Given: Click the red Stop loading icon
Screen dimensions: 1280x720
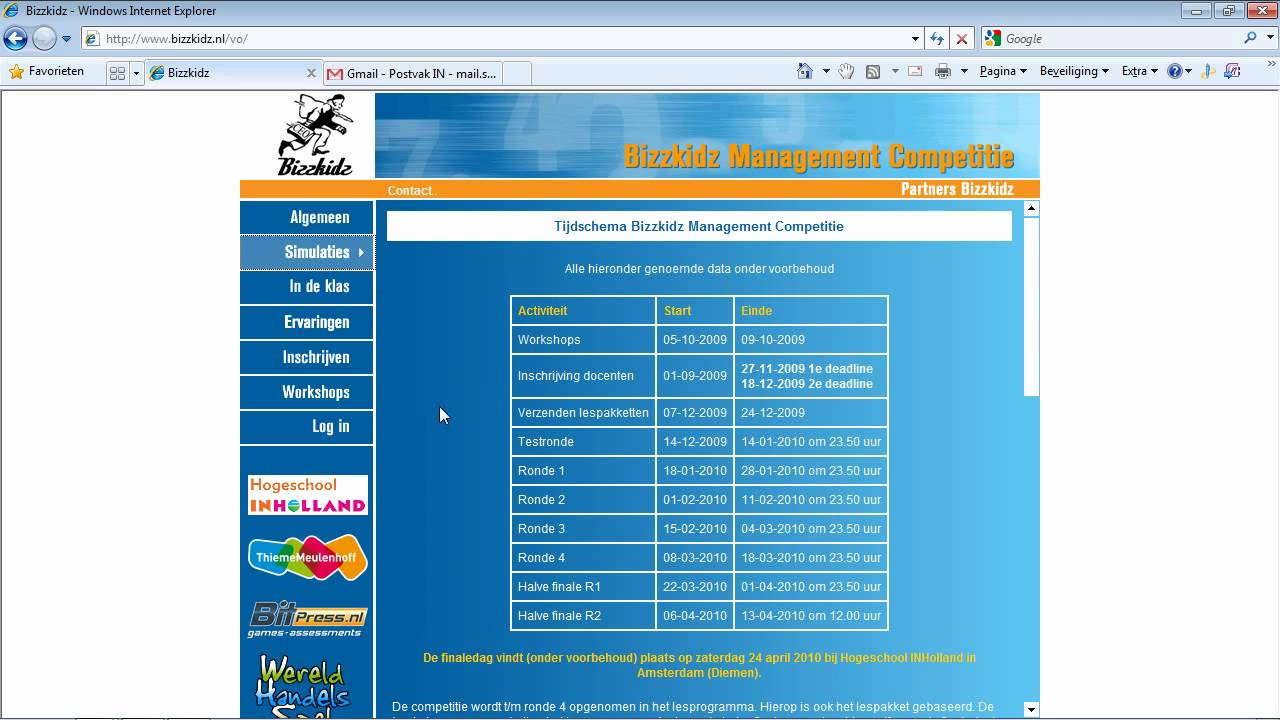Looking at the screenshot, I should click(962, 39).
